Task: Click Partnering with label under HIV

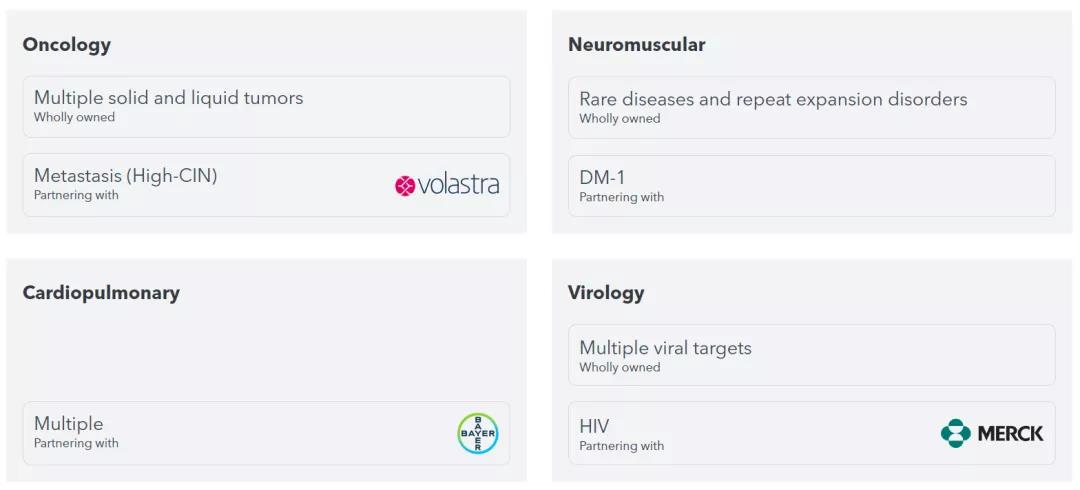Action: coord(621,446)
